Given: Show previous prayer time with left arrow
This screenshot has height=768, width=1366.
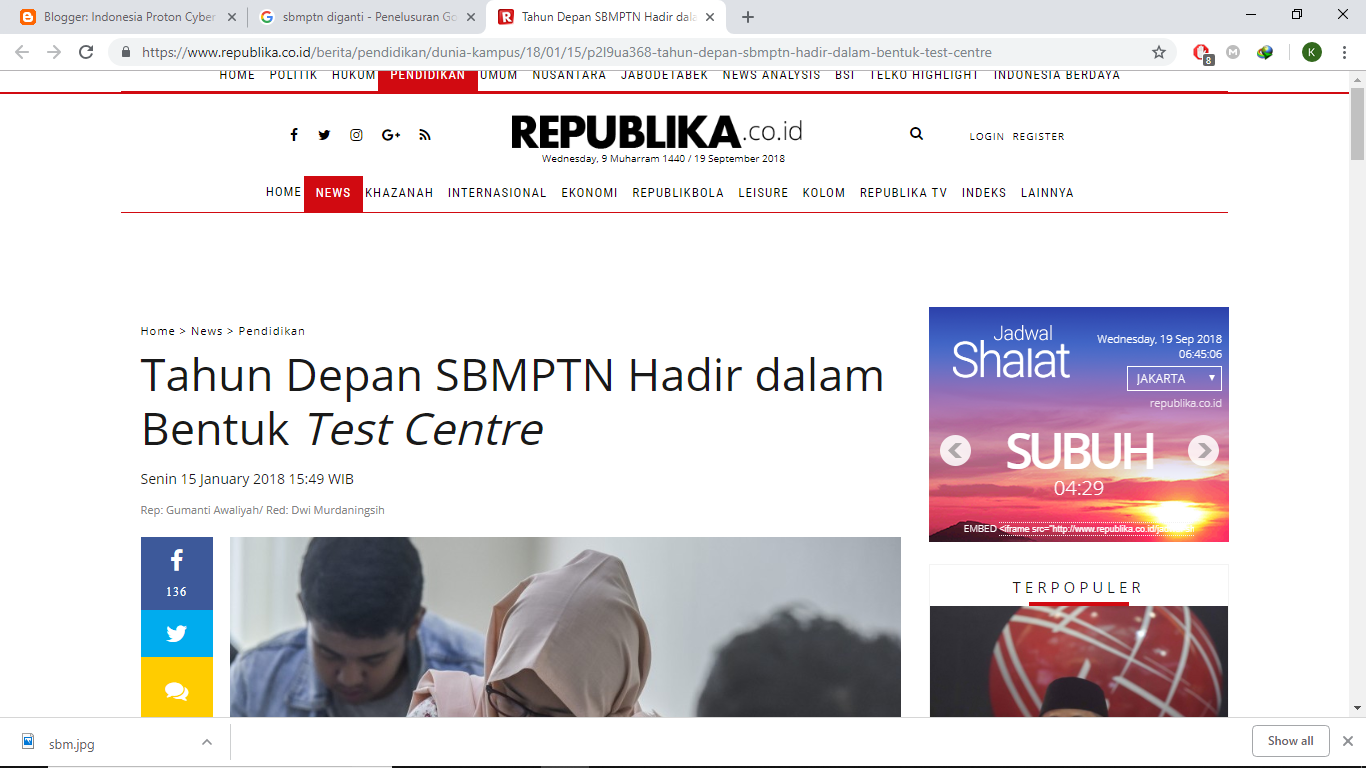Looking at the screenshot, I should pyautogui.click(x=955, y=451).
